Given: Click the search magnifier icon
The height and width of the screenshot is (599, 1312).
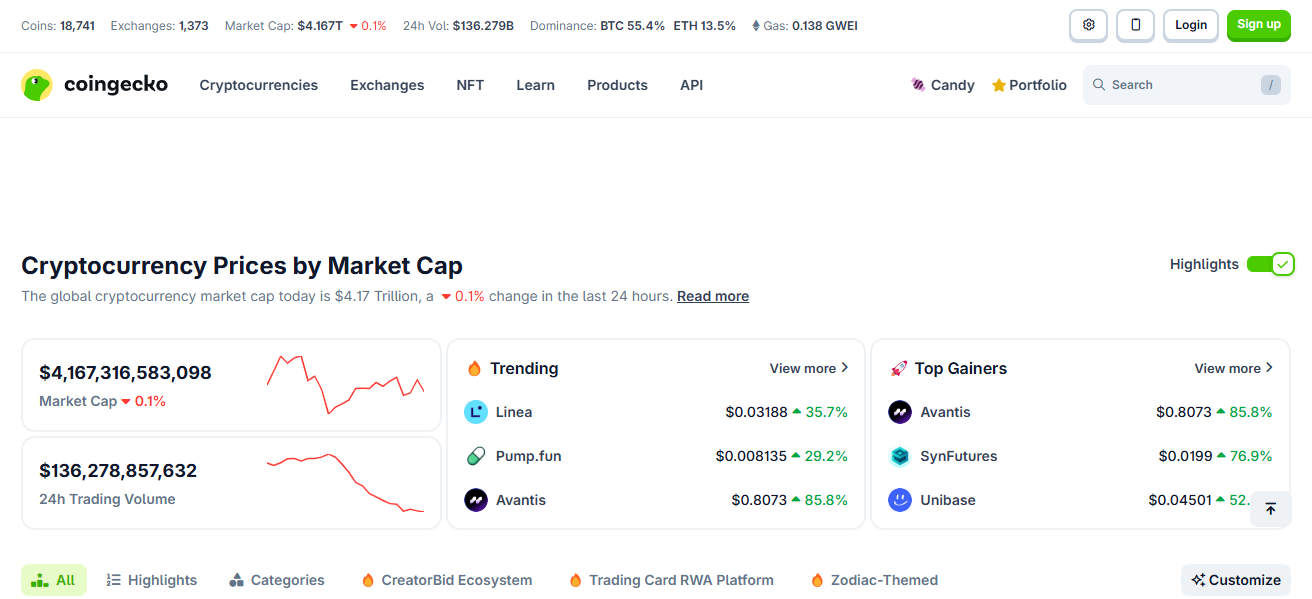Looking at the screenshot, I should click(1099, 85).
